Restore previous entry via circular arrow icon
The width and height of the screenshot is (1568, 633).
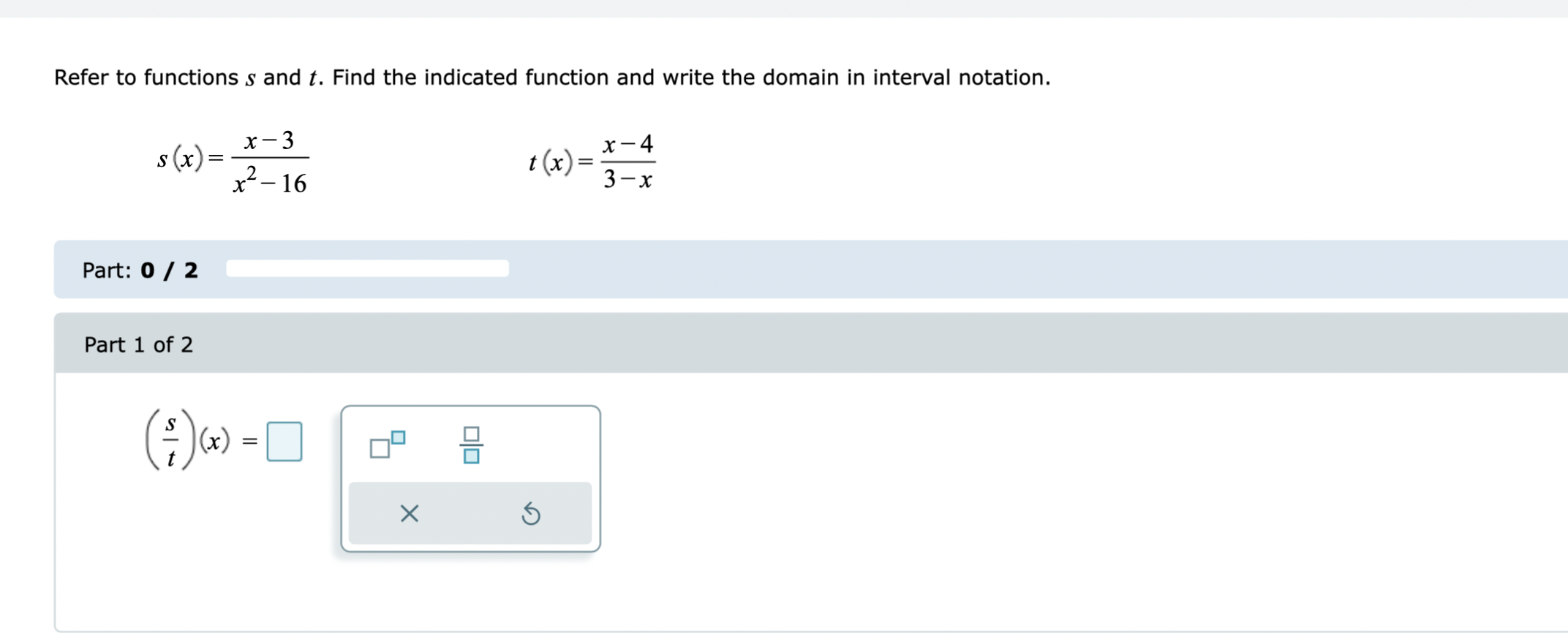[531, 515]
